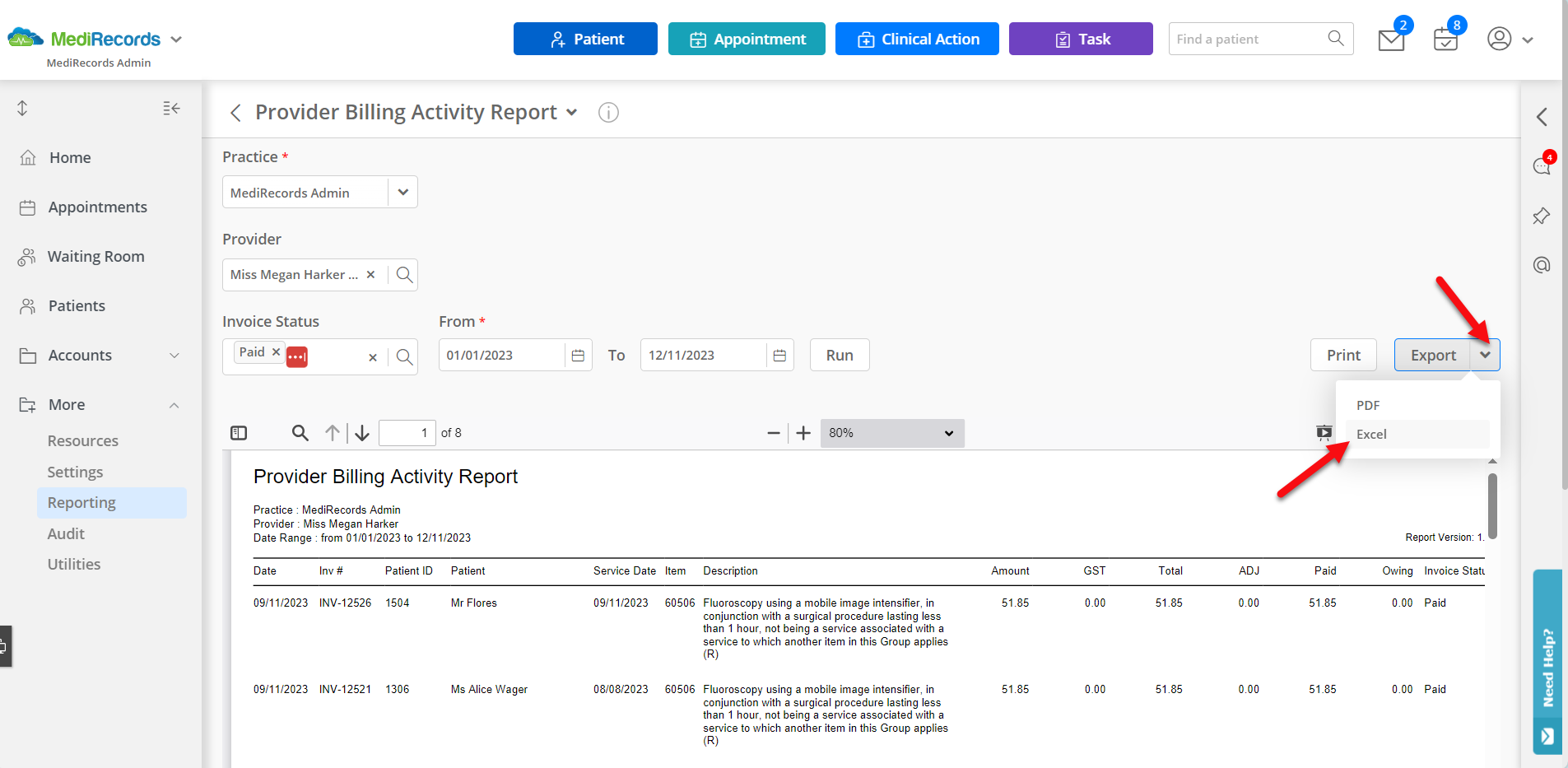
Task: Collapse right panel with arrow
Action: click(x=1542, y=117)
